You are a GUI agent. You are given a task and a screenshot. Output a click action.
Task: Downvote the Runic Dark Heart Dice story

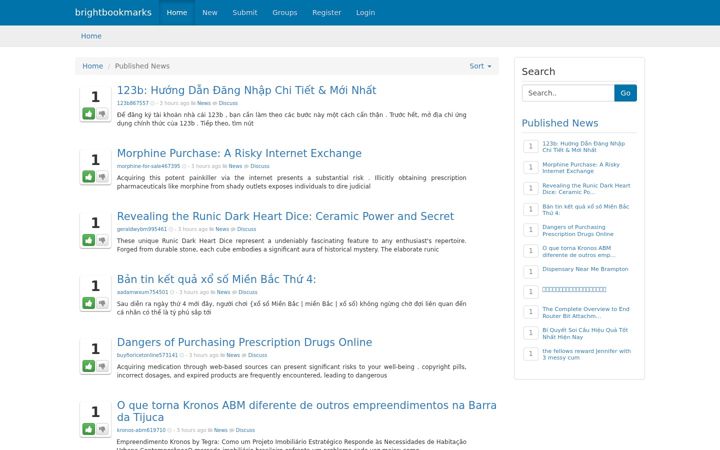(102, 240)
